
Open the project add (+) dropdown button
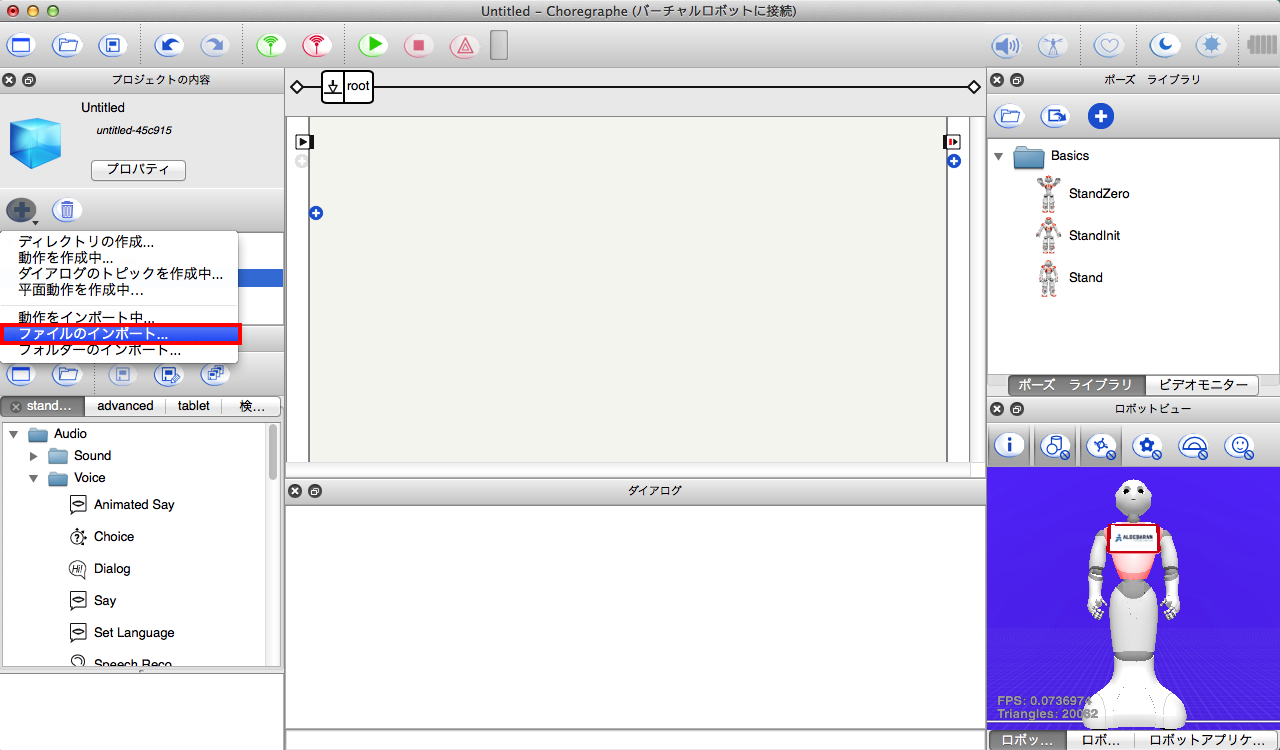click(21, 210)
